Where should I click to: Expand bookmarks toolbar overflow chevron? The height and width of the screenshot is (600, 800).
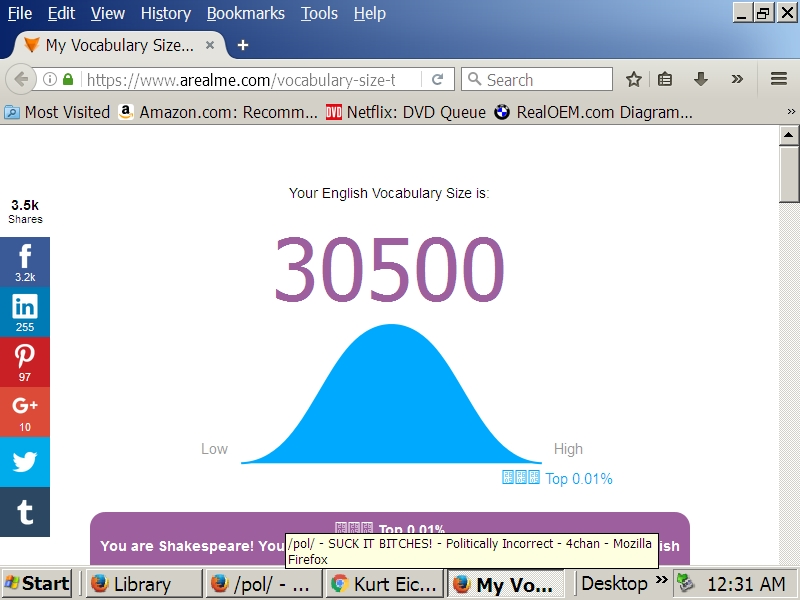(x=791, y=112)
